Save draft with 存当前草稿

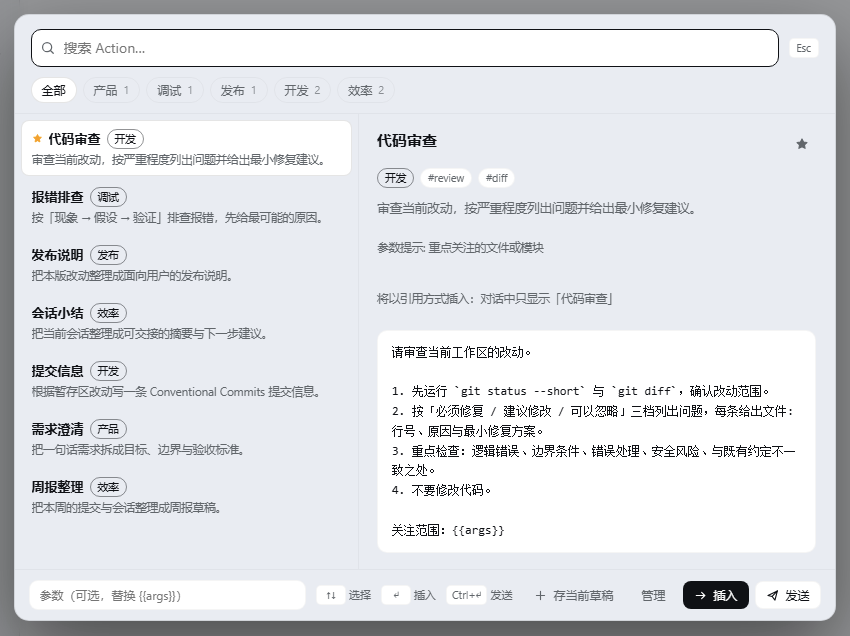pos(575,595)
